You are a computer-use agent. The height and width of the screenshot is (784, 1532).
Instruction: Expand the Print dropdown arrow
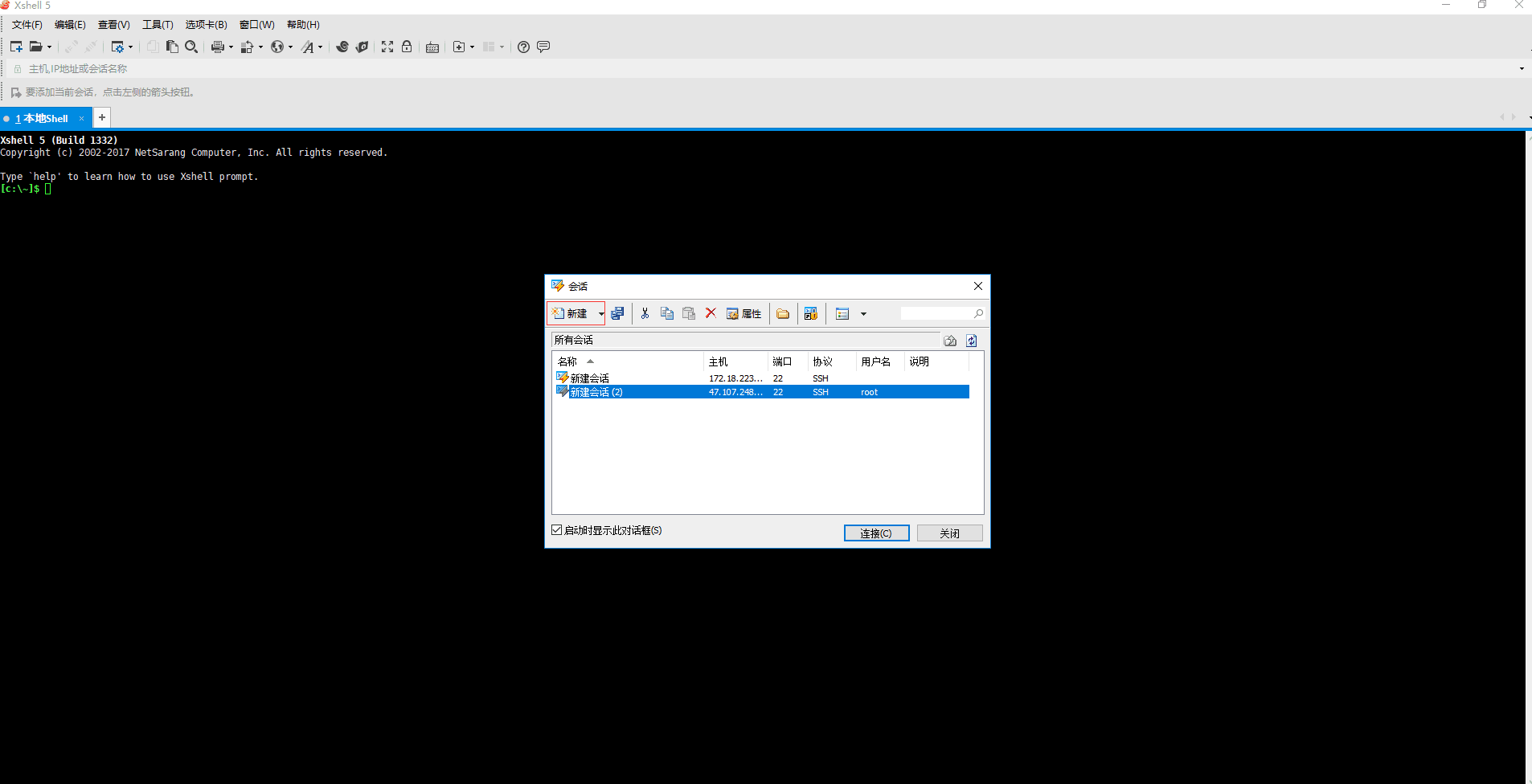231,47
